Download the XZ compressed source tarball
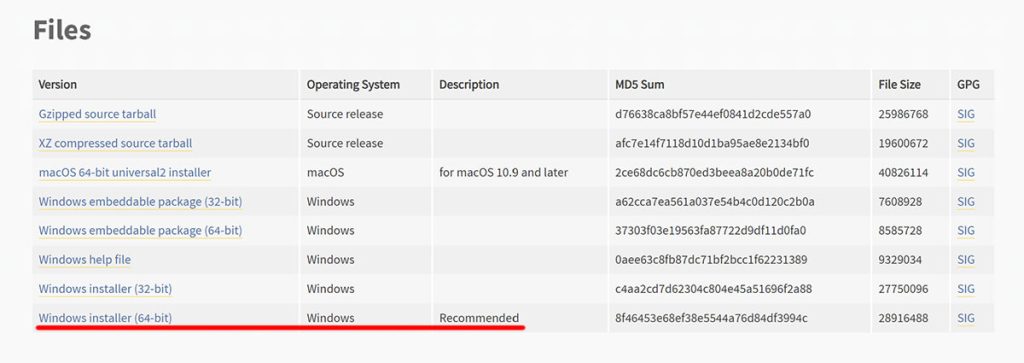This screenshot has width=1024, height=363. pyautogui.click(x=116, y=143)
